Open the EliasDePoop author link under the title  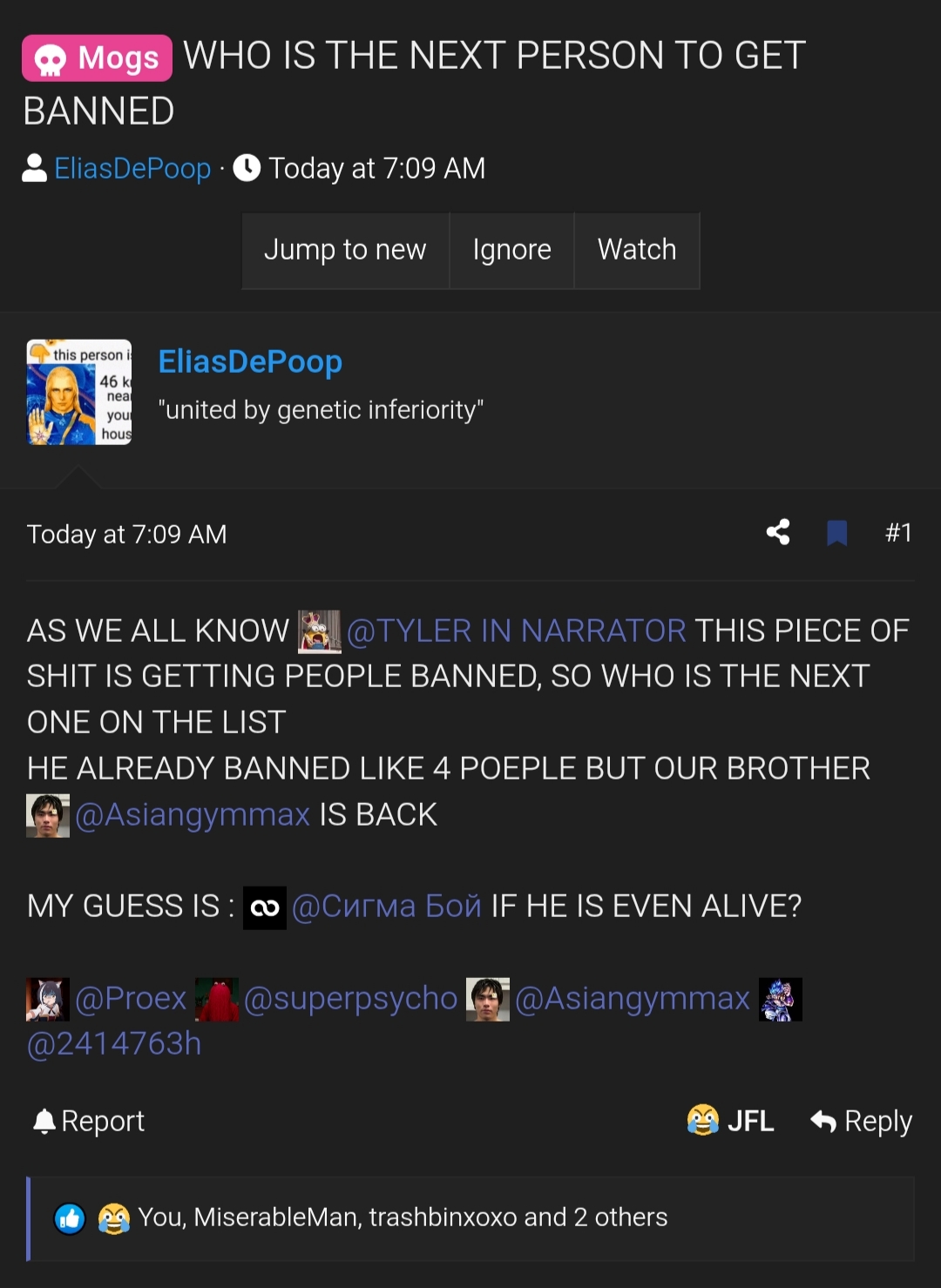coord(132,168)
